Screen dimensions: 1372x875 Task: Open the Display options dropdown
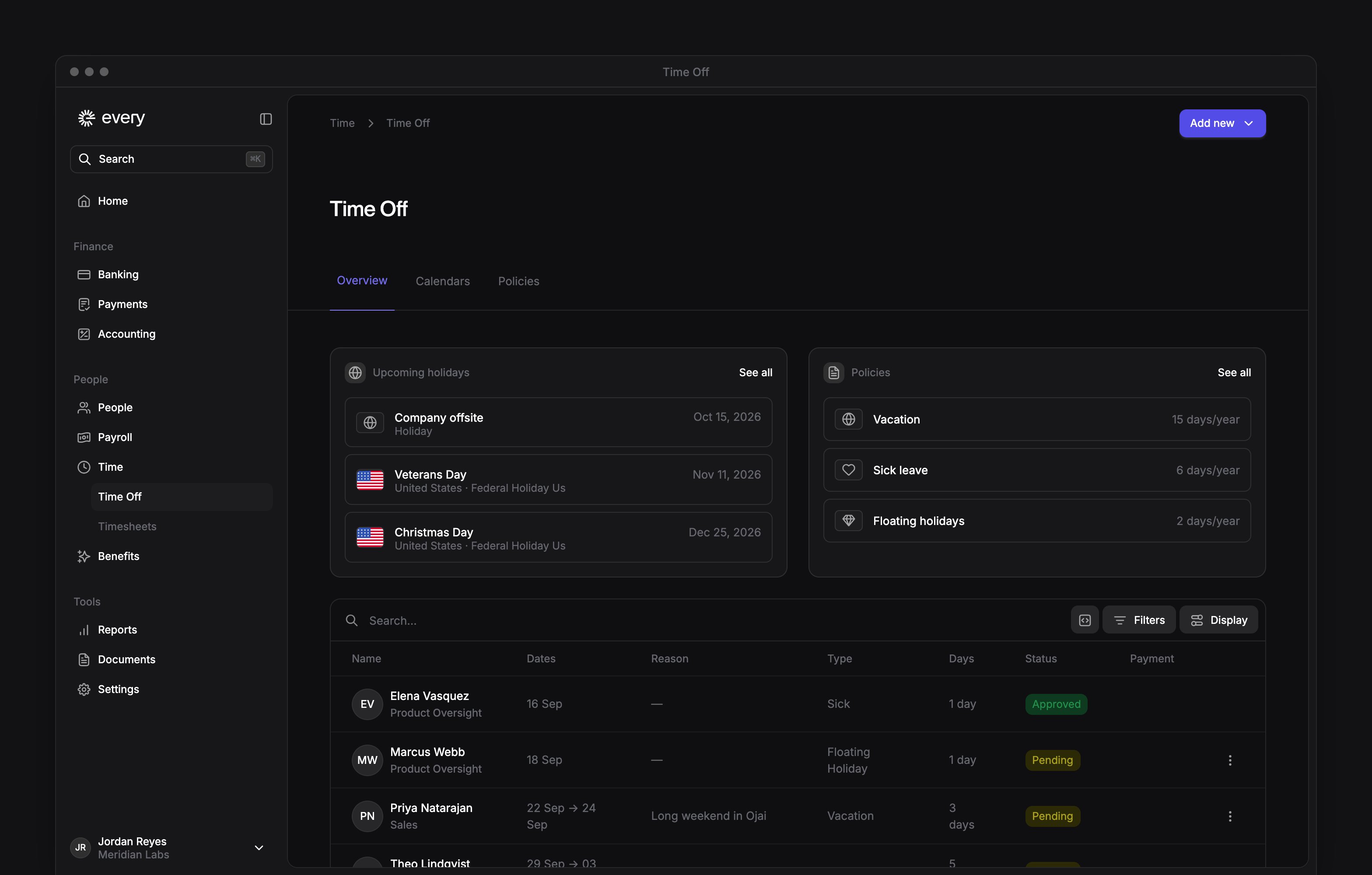tap(1219, 620)
